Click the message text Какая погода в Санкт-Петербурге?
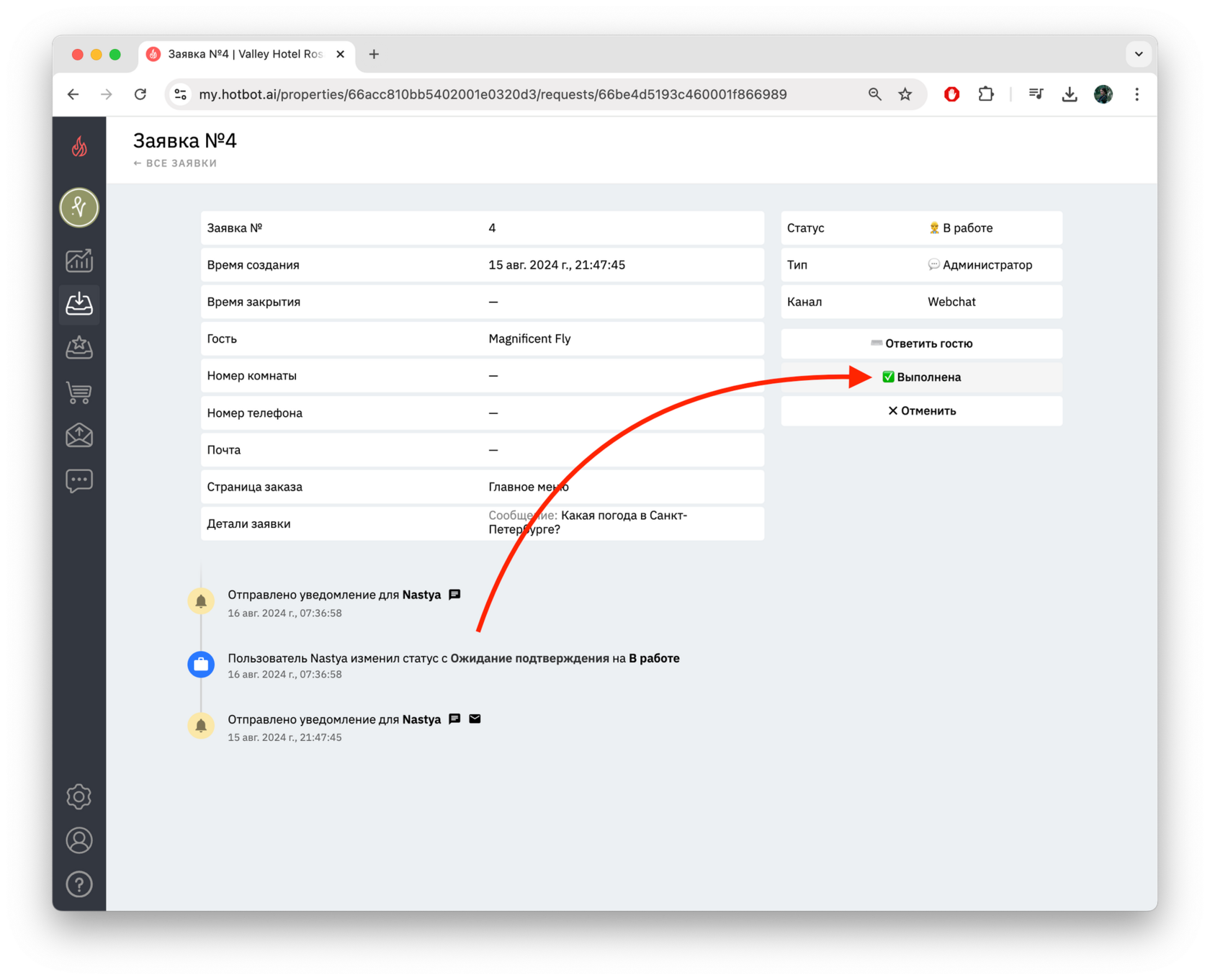1210x980 pixels. [589, 523]
